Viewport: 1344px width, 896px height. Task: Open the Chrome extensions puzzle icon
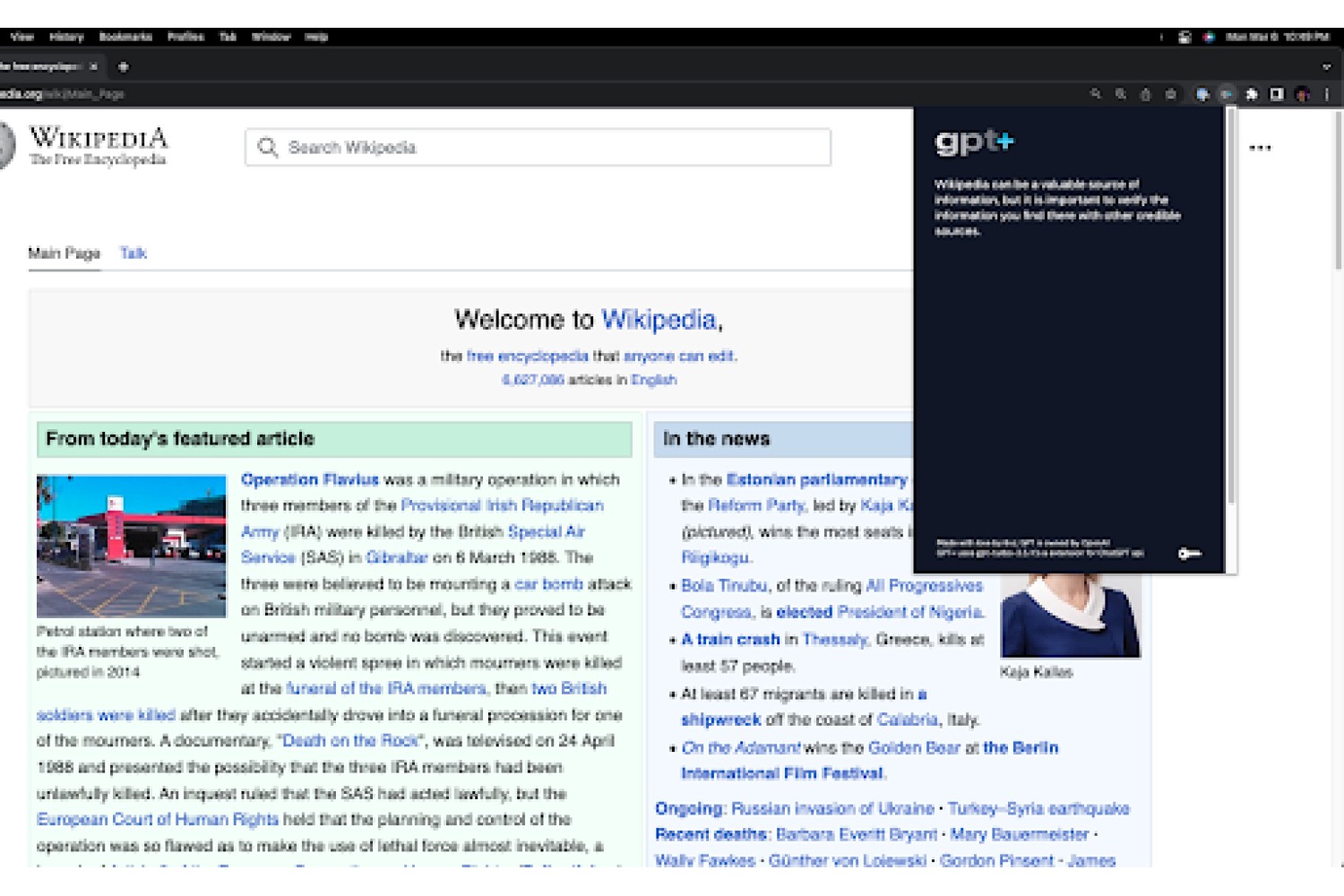tap(1252, 94)
